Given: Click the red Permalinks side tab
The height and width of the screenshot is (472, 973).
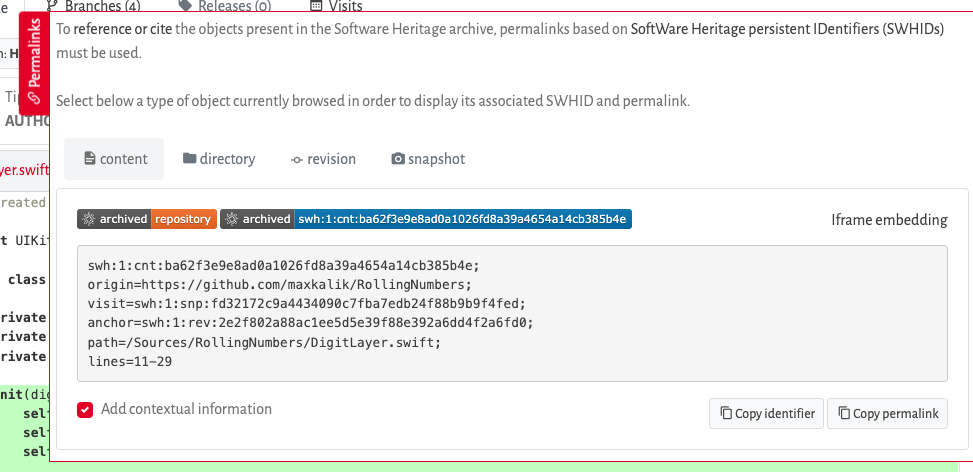Looking at the screenshot, I should tap(35, 62).
